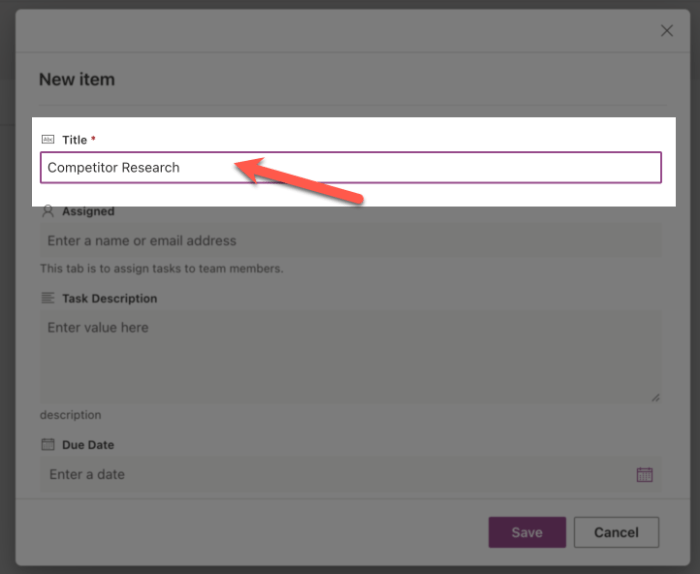Click the Assigned name or email field
Screen dimensions: 700x574
click(350, 241)
